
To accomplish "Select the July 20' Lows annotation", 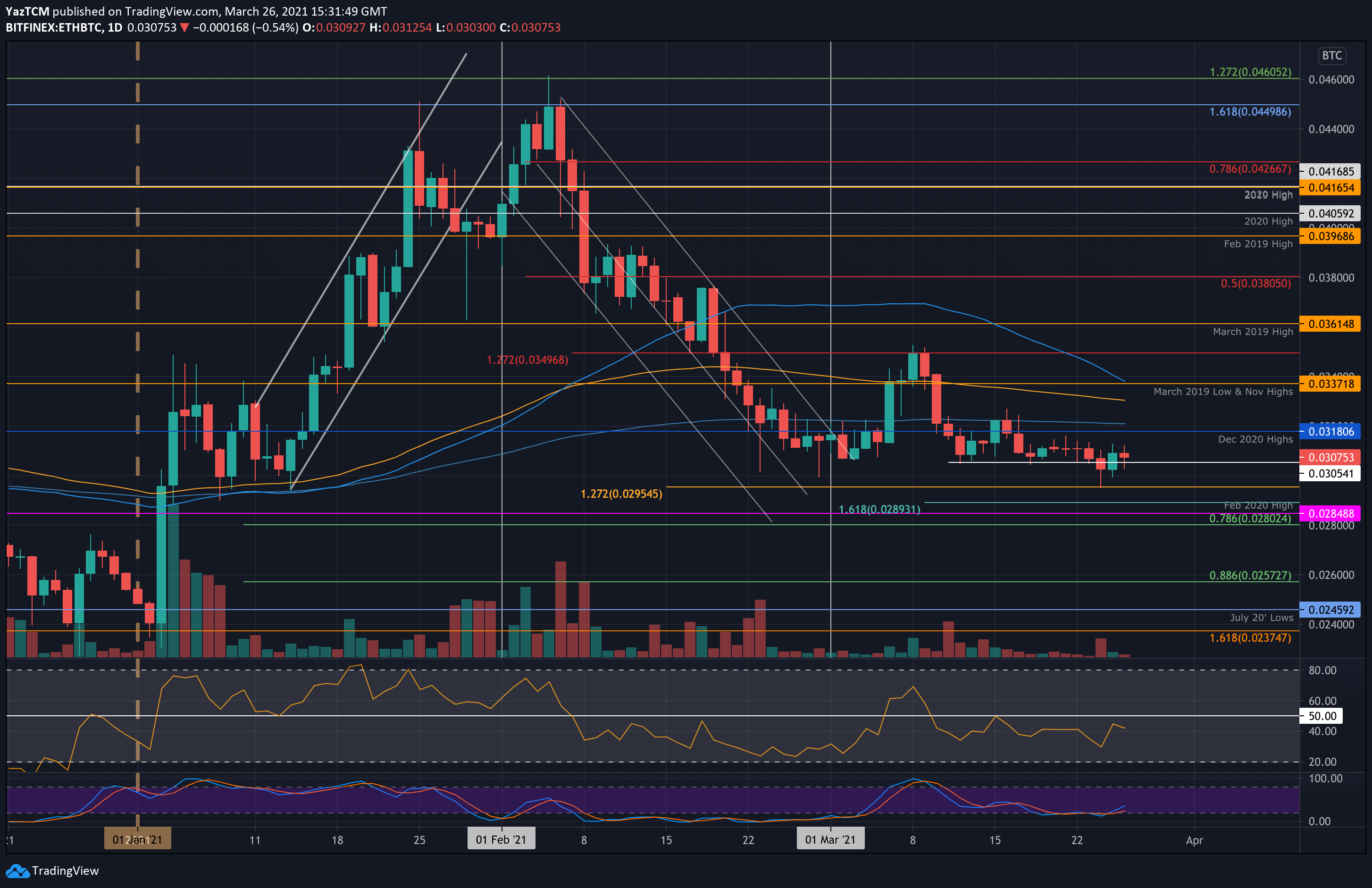I will click(1261, 618).
